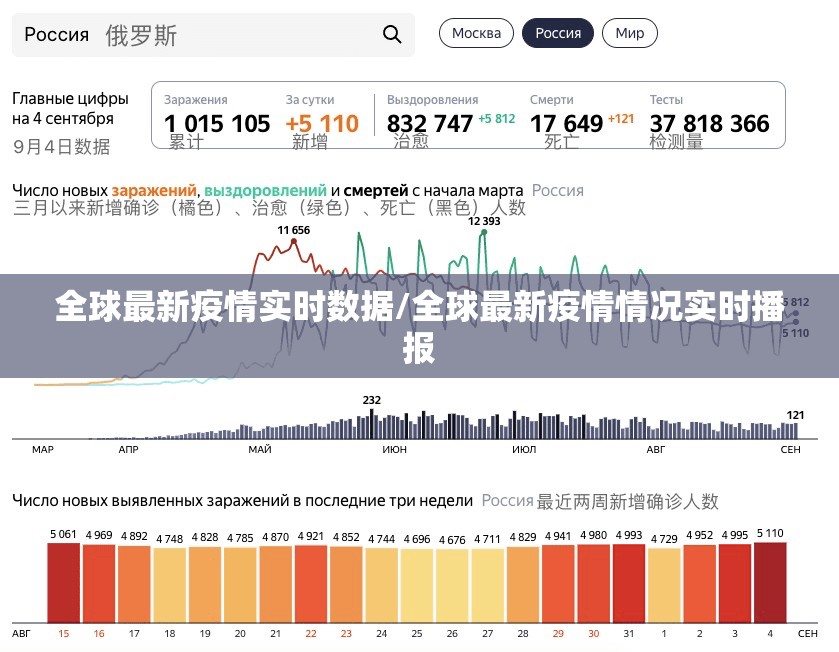Screen dimensions: 839x652
Task: Click the Тесты 37 818 366 figure
Action: [709, 123]
